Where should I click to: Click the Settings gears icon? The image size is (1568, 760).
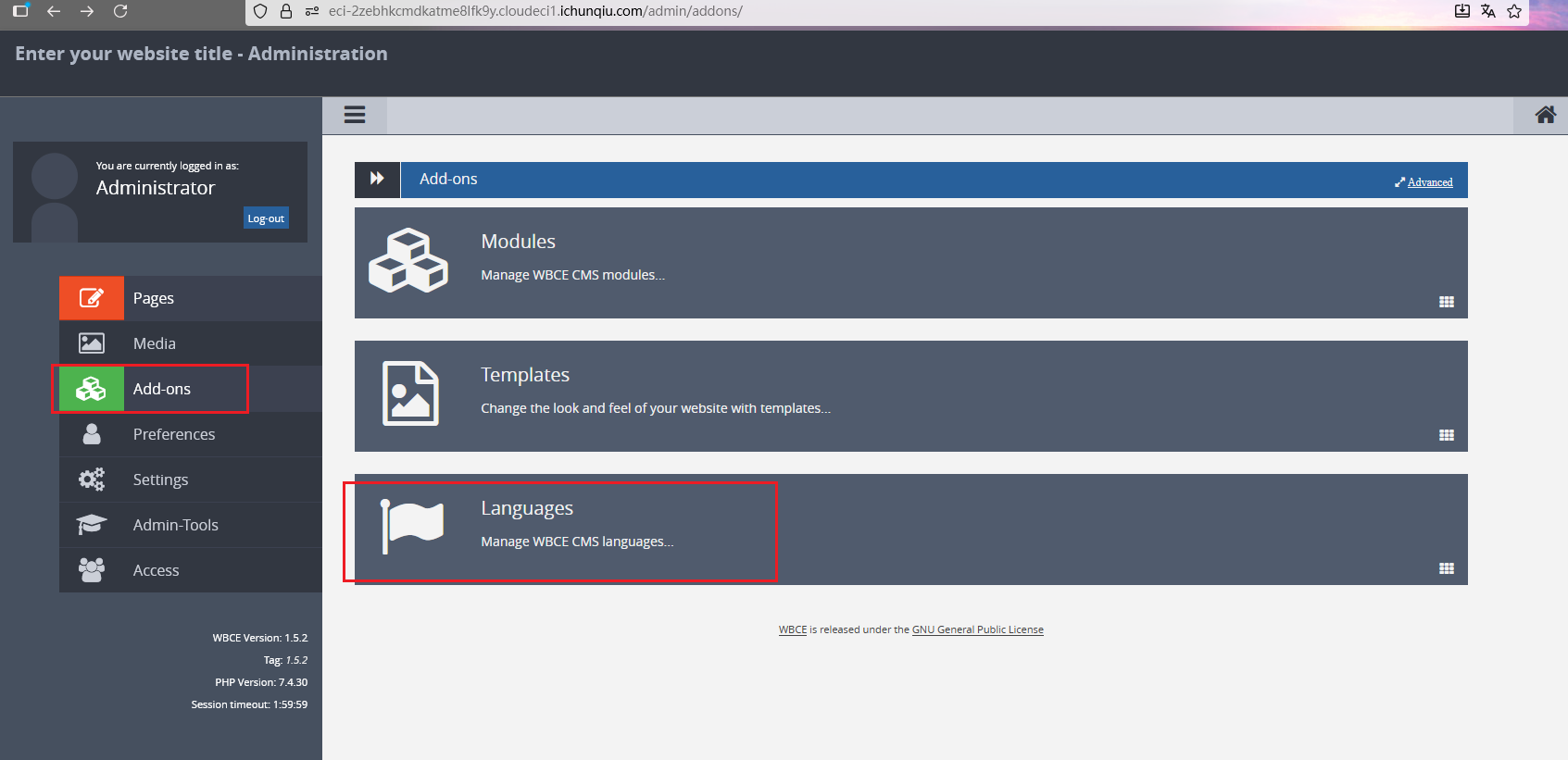tap(92, 480)
